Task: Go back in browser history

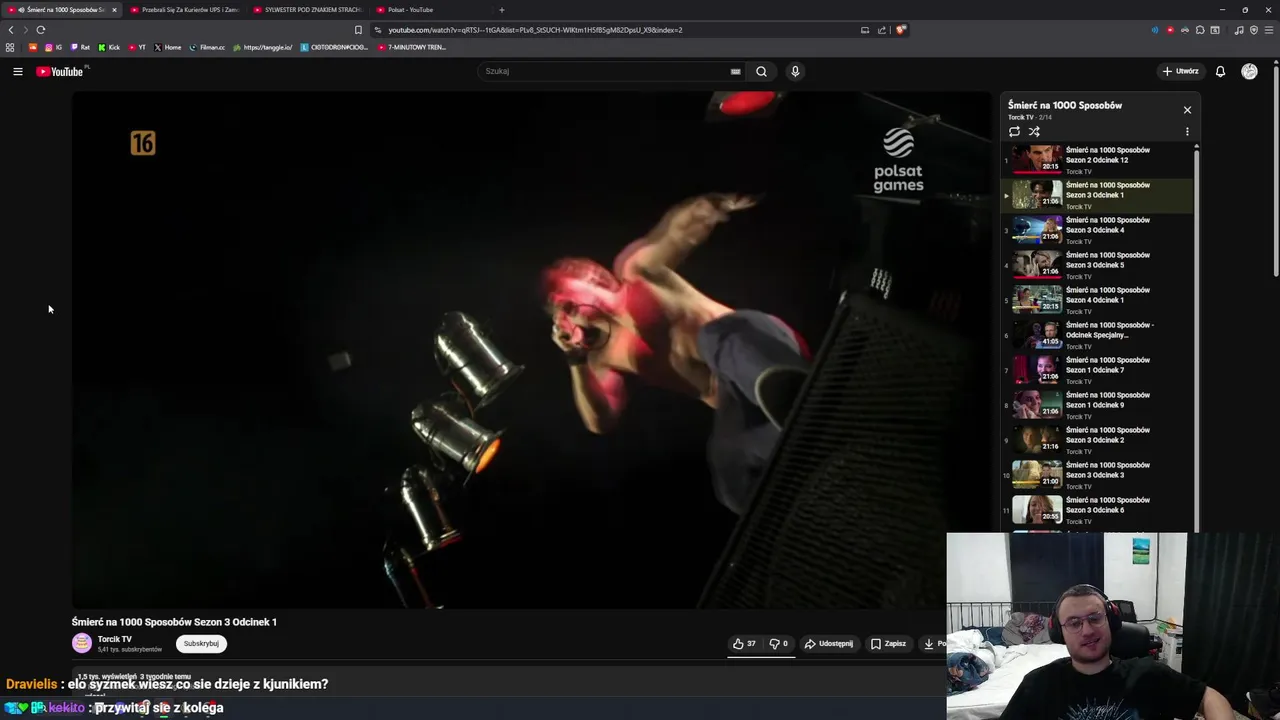Action: (x=11, y=30)
